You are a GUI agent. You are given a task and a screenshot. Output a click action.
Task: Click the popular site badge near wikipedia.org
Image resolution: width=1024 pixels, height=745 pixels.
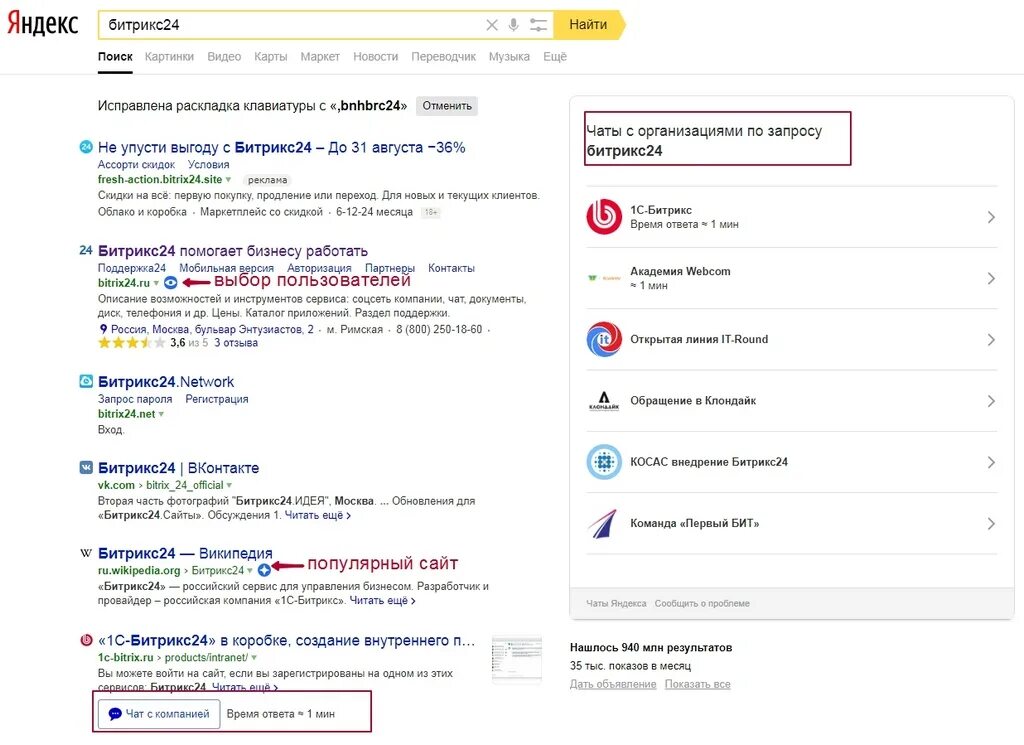tap(264, 570)
